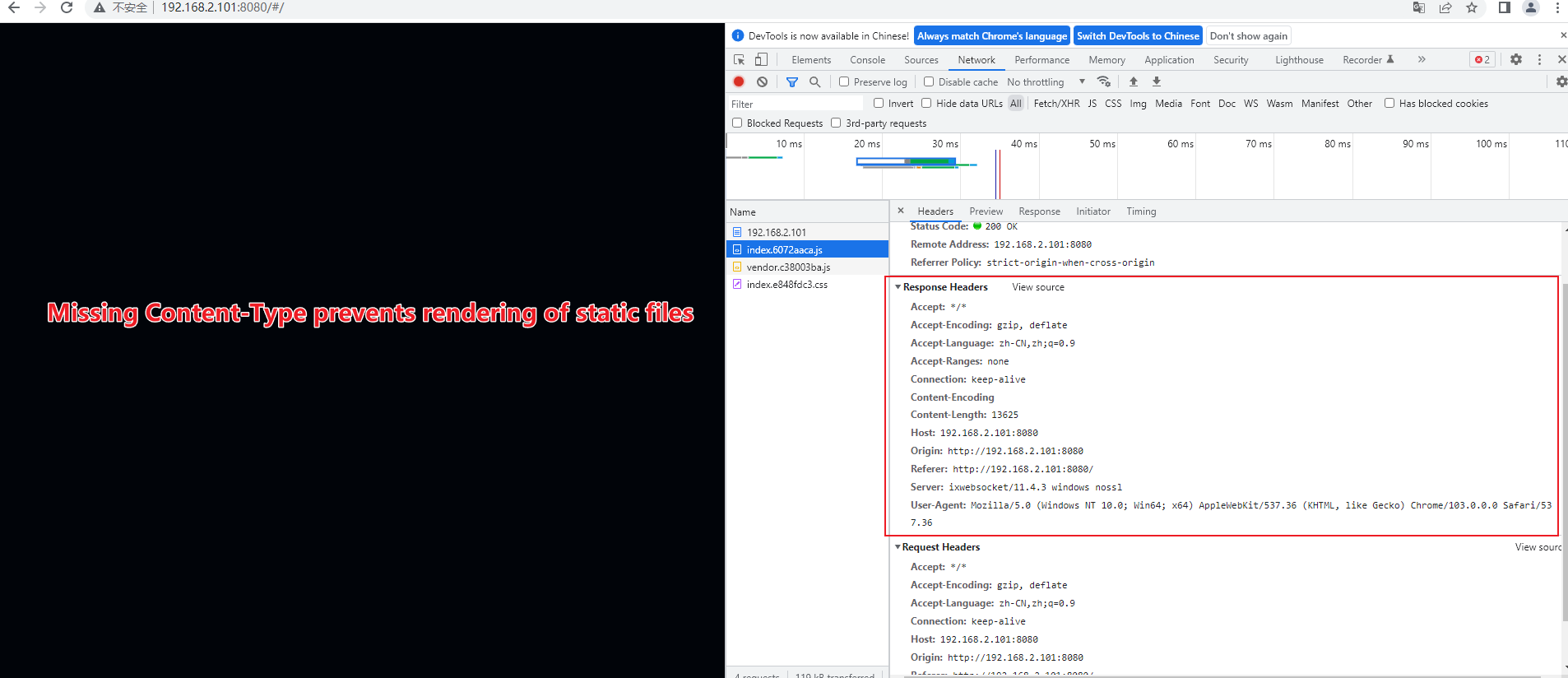This screenshot has height=678, width=1568.
Task: Click Always match Chrome's language button
Action: coord(992,36)
